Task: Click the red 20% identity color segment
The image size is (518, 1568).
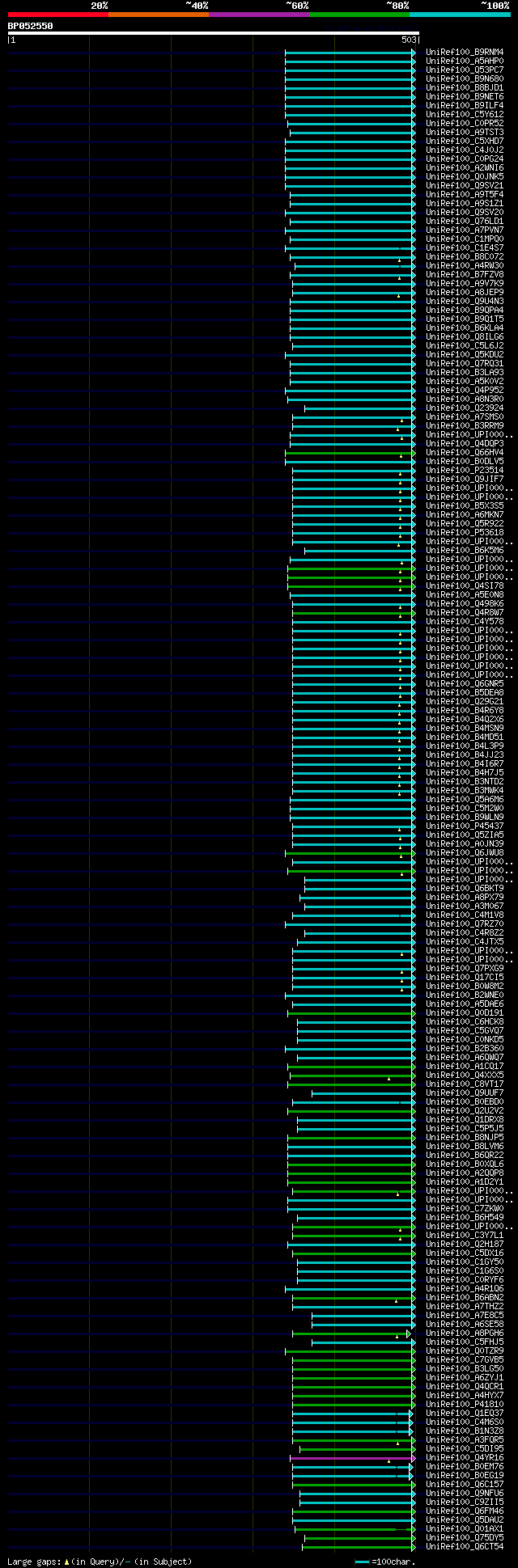Action: coord(57,15)
